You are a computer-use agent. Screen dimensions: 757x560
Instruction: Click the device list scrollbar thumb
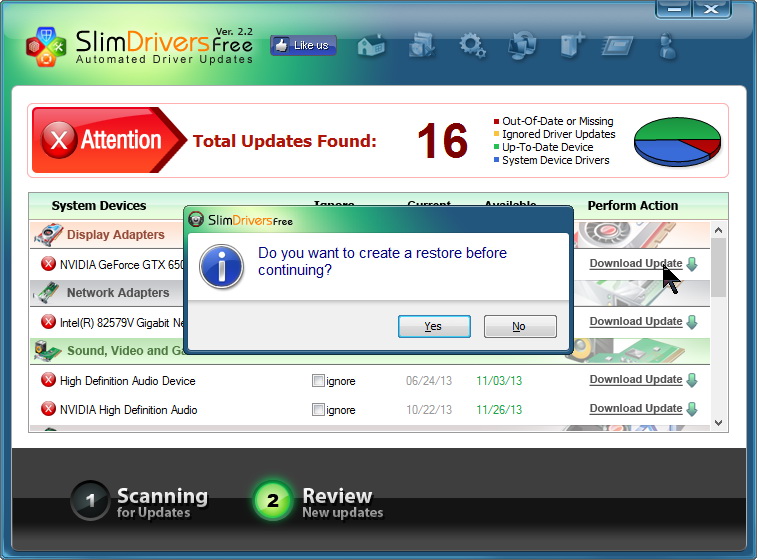[x=718, y=268]
